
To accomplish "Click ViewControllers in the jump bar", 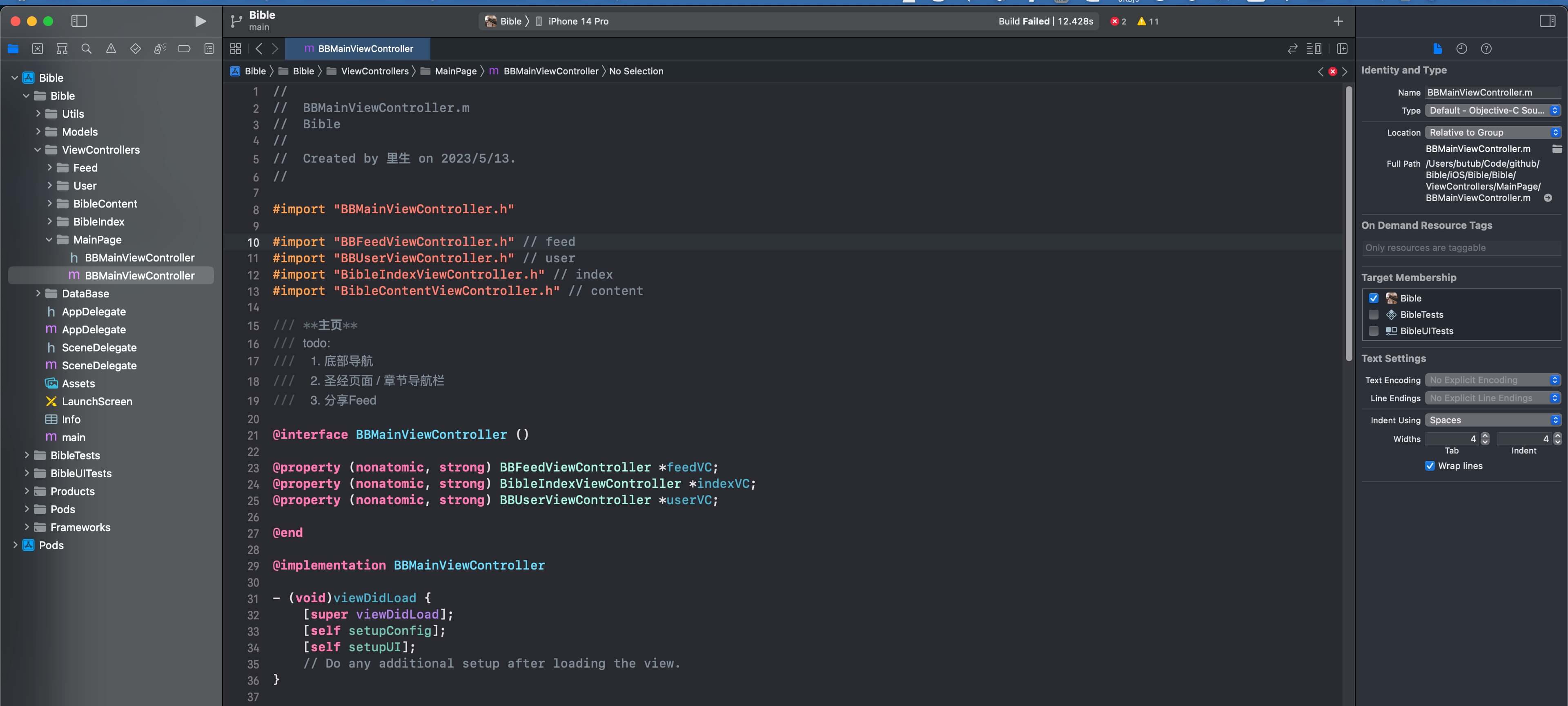I will point(367,71).
